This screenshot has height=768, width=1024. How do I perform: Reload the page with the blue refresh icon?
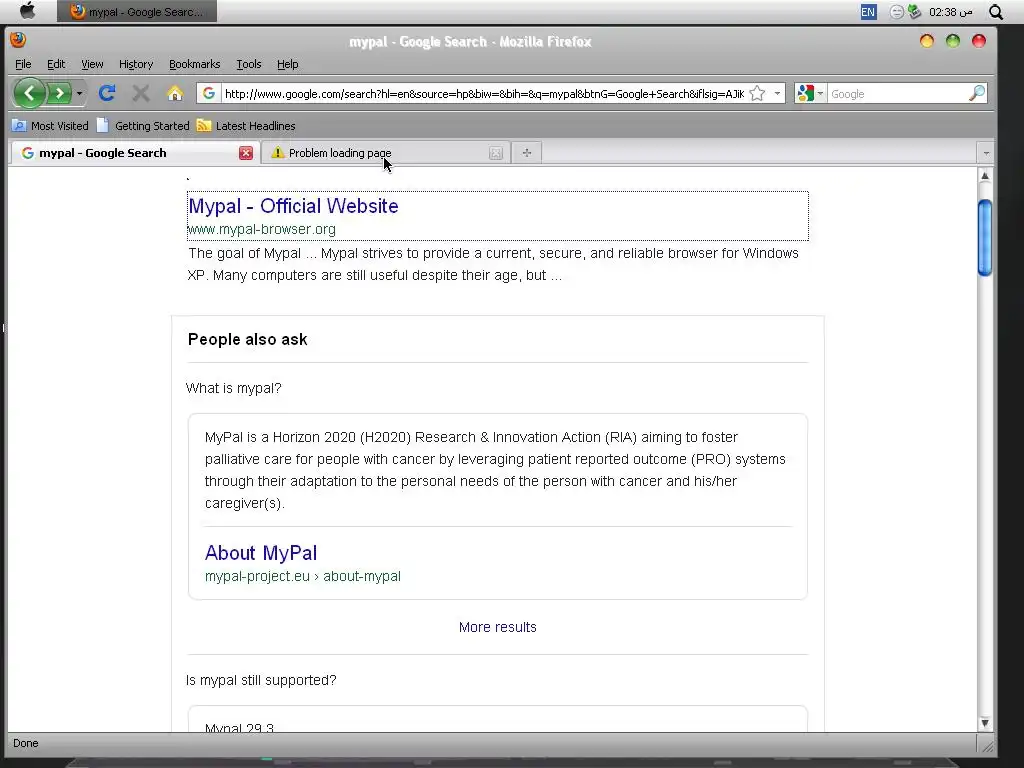[107, 93]
